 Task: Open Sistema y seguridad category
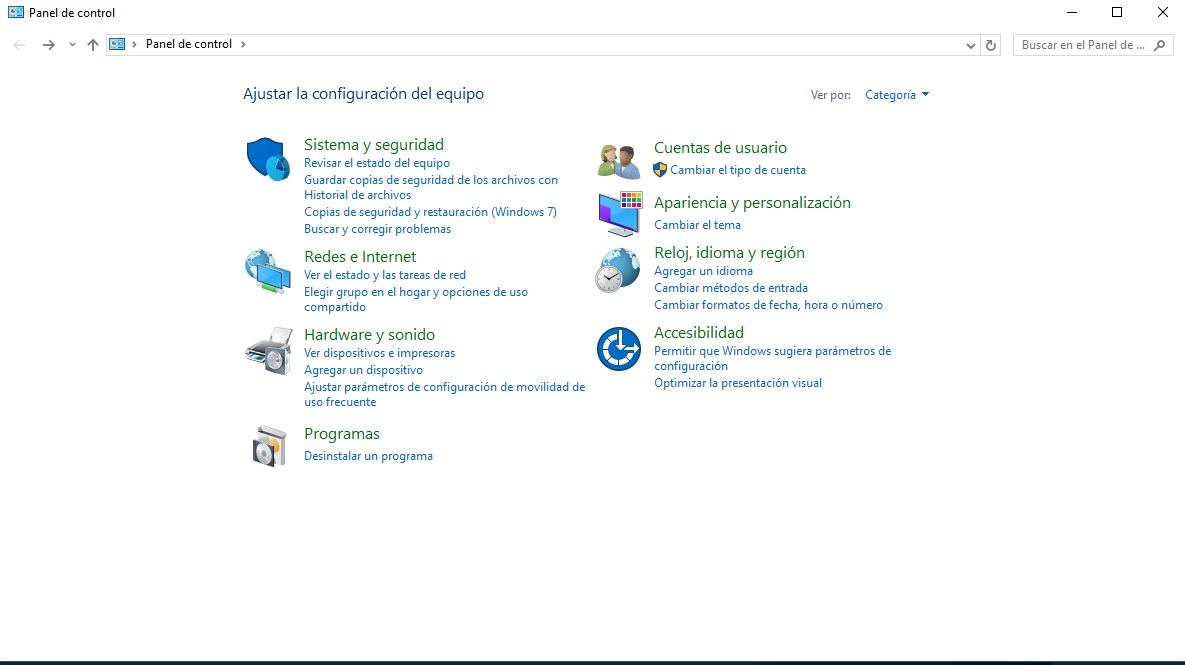373,144
